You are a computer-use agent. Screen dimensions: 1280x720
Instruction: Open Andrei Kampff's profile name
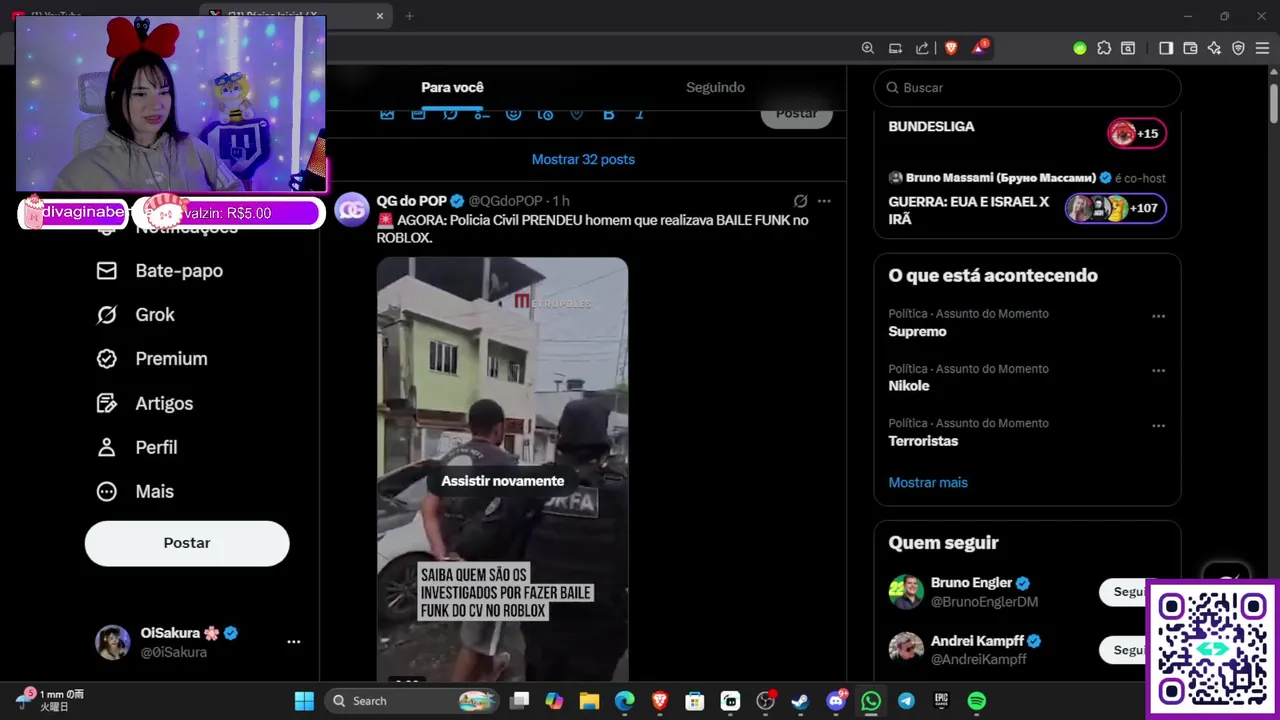(976, 641)
